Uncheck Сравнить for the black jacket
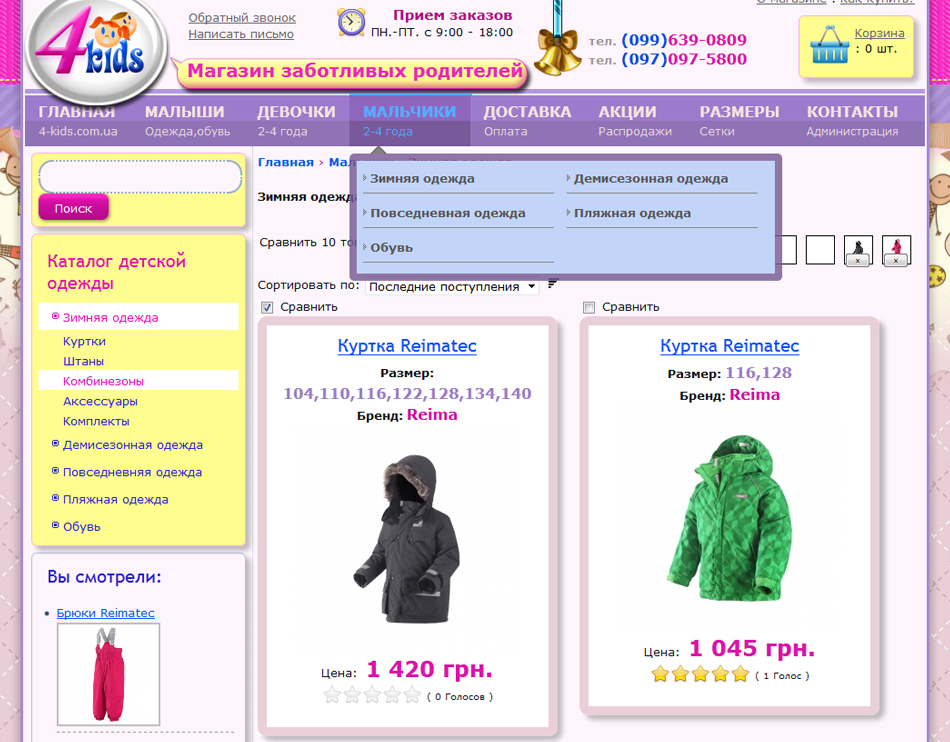 pyautogui.click(x=267, y=307)
